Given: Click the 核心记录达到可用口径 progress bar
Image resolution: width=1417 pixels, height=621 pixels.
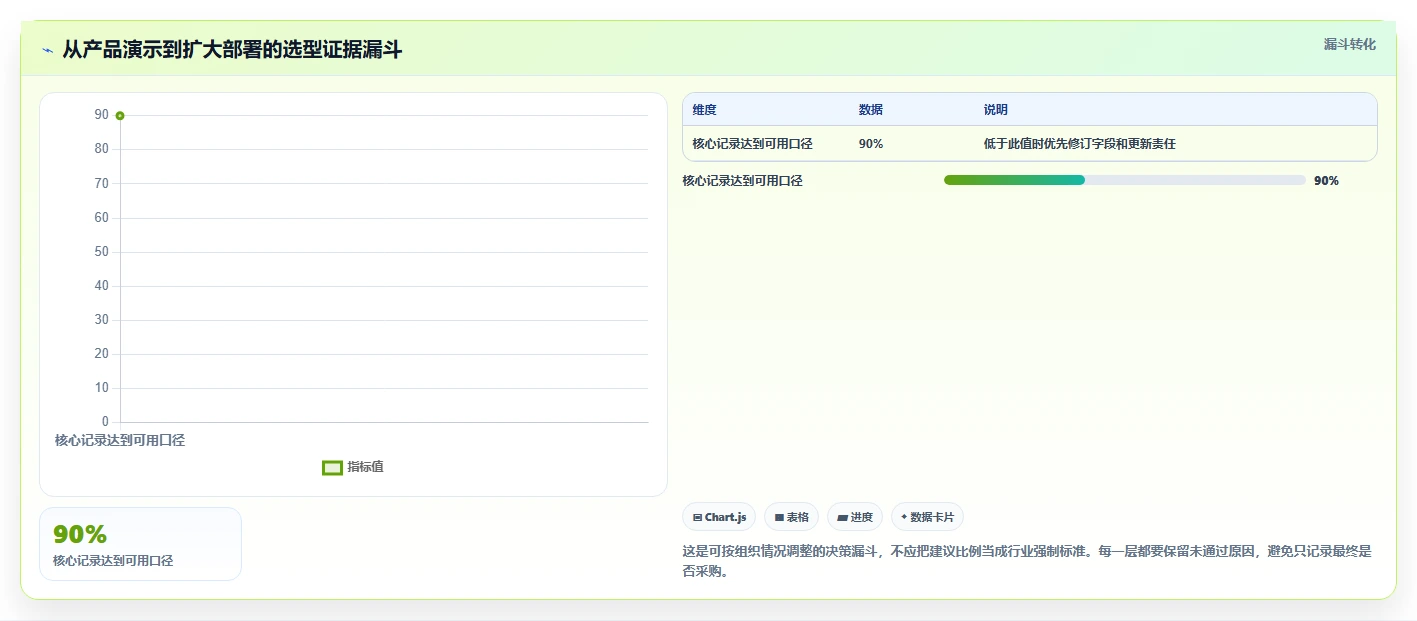Looking at the screenshot, I should pos(1124,180).
